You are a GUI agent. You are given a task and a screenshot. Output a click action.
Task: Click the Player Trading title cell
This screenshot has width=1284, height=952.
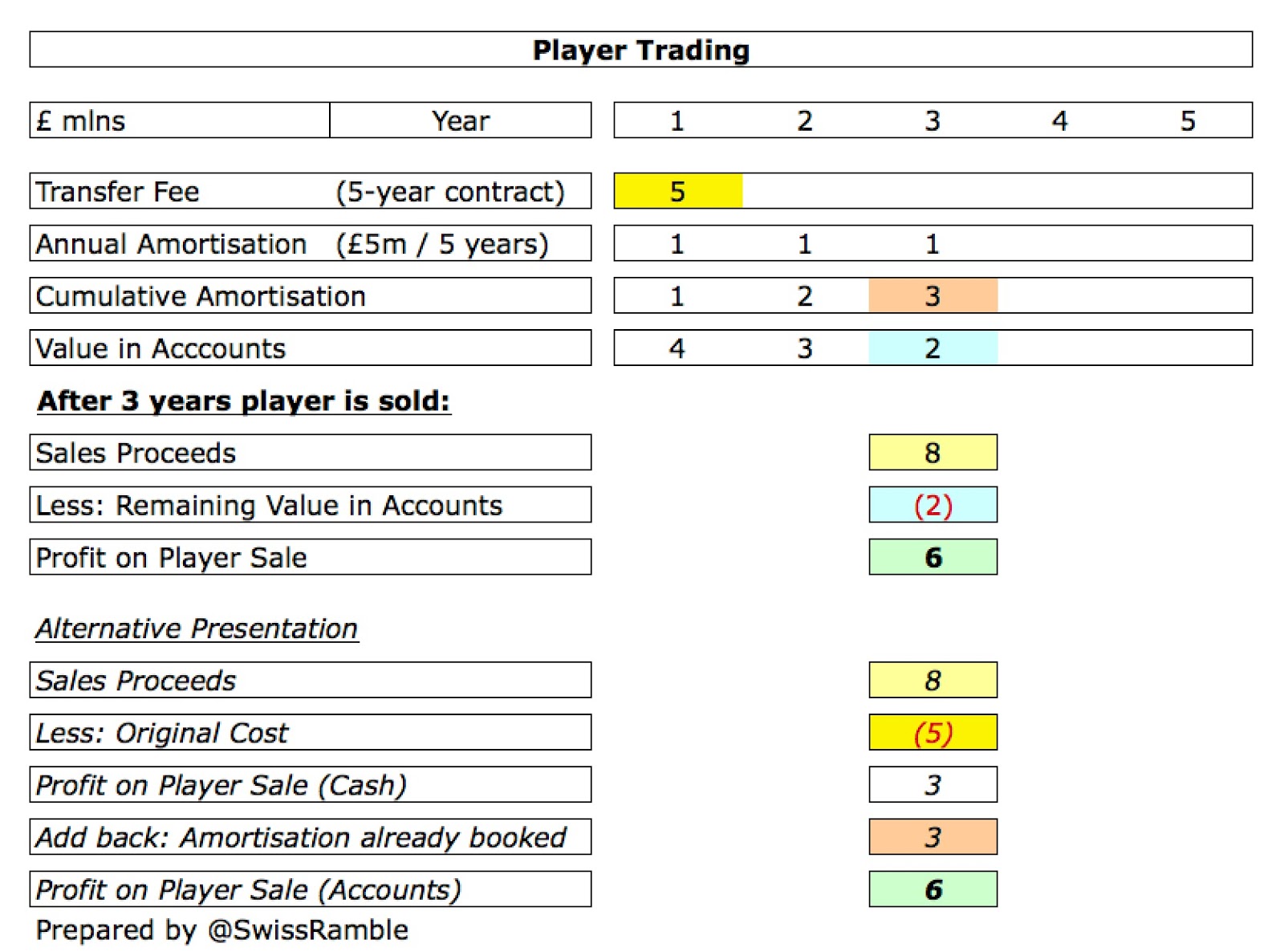[x=640, y=50]
